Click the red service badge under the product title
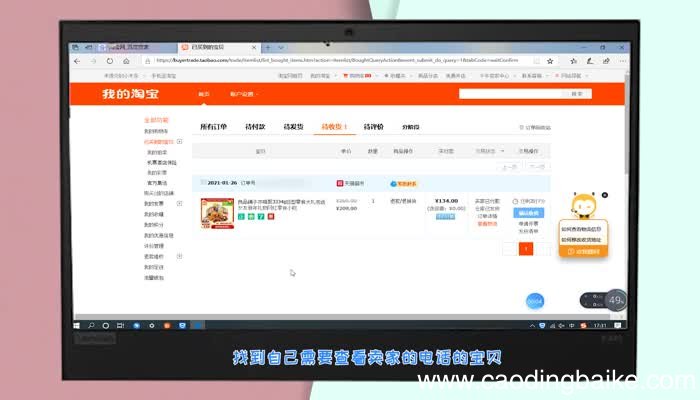This screenshot has height=400, width=700. click(271, 217)
